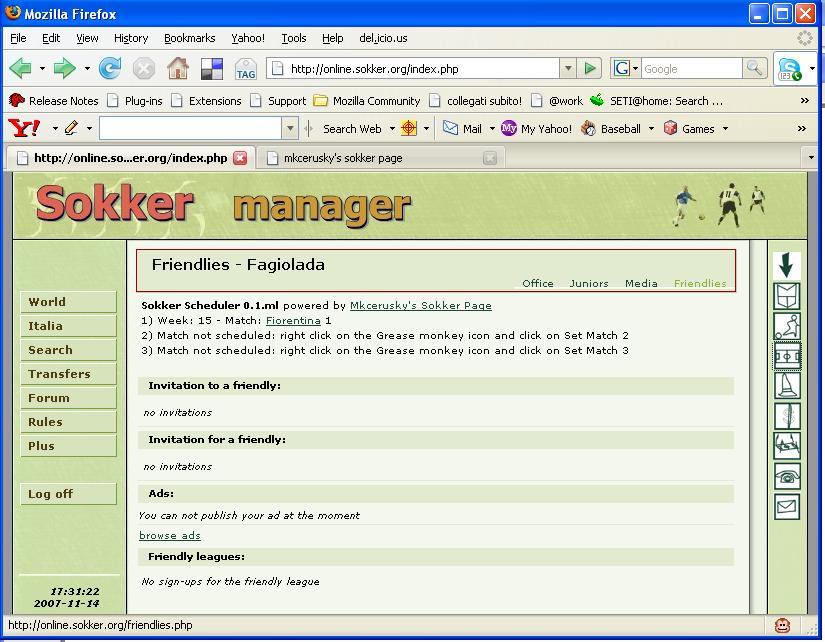Open the Office section link
The image size is (825, 642).
click(538, 283)
